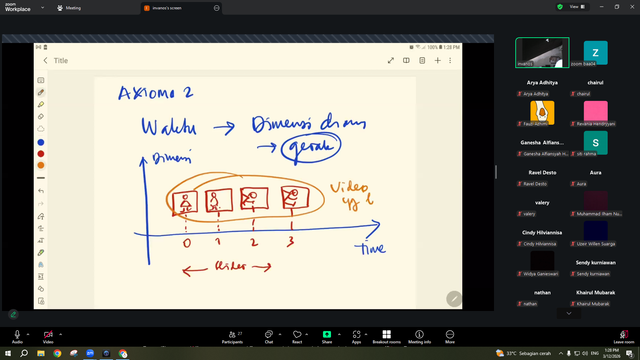This screenshot has width=640, height=360.
Task: Toggle full screen in the notes app
Action: 391,60
